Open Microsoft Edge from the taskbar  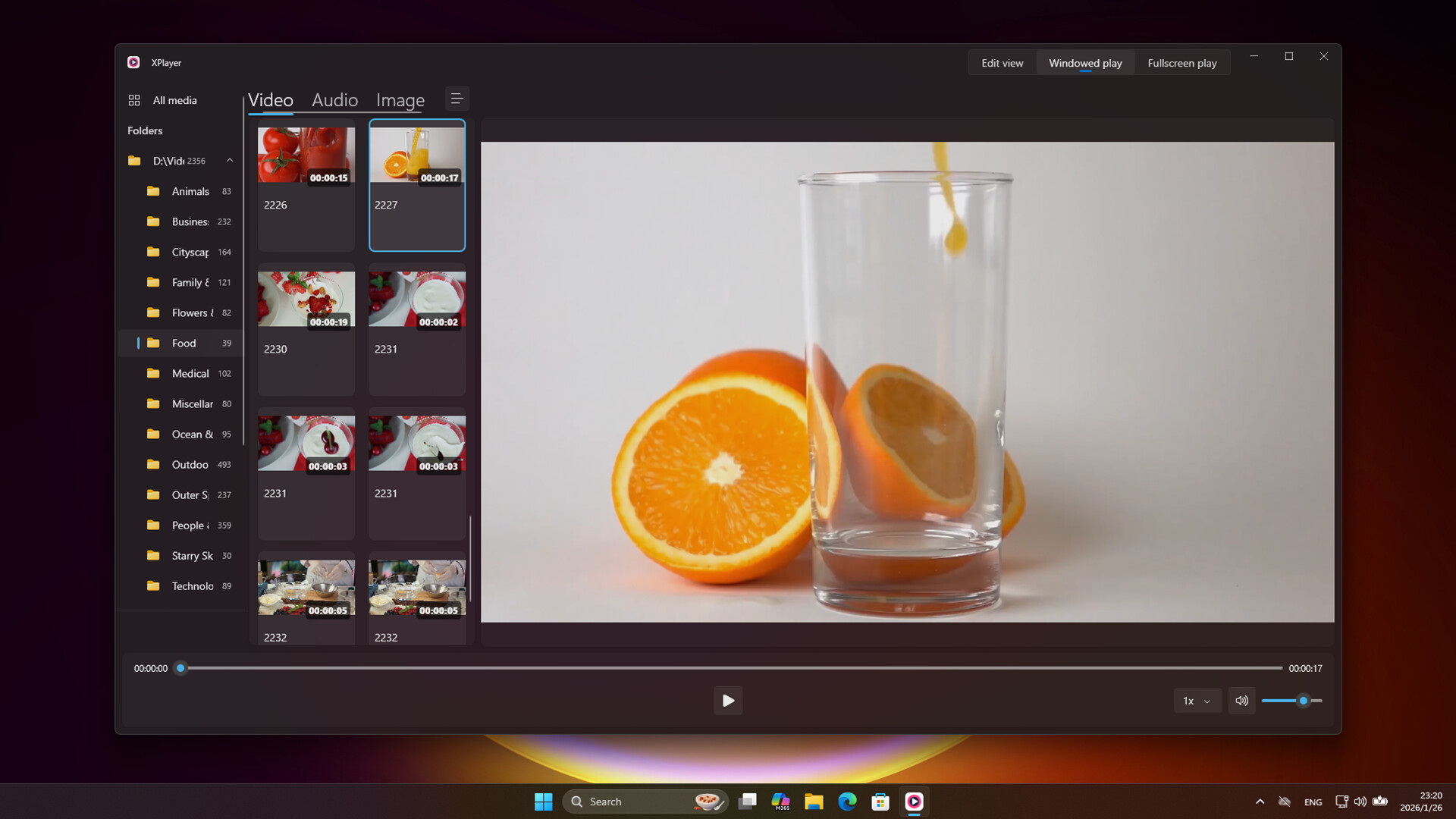click(x=847, y=802)
